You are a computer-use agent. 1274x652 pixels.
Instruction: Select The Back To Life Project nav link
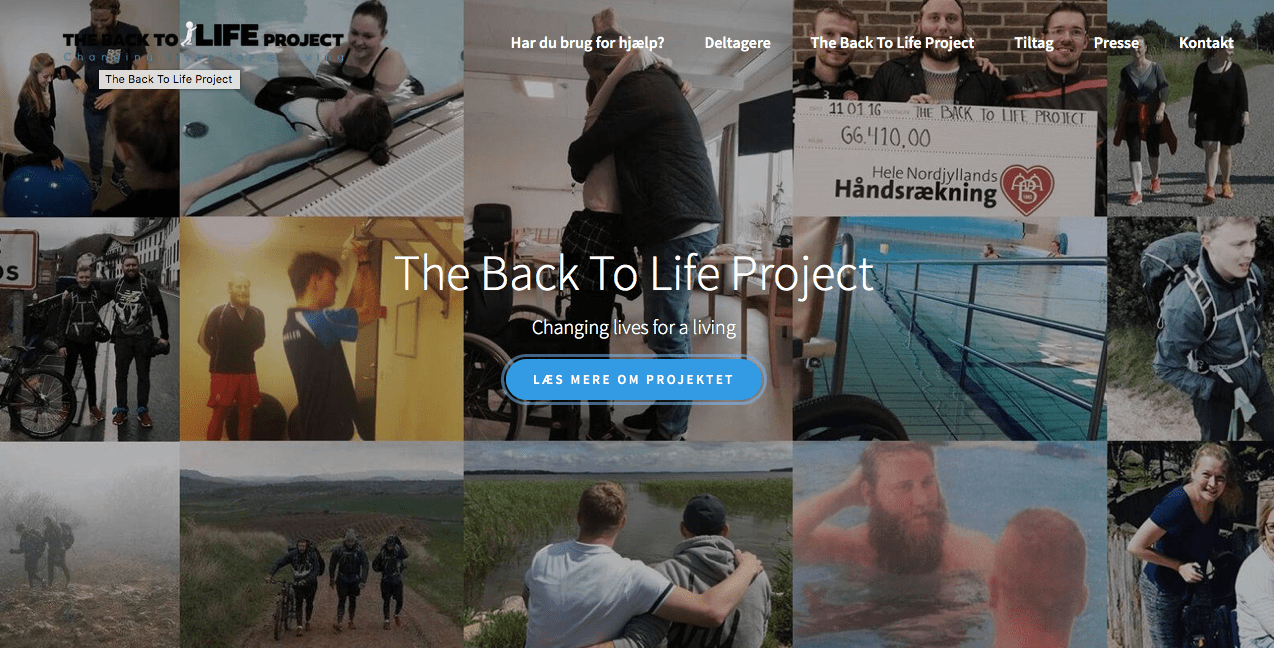[892, 43]
